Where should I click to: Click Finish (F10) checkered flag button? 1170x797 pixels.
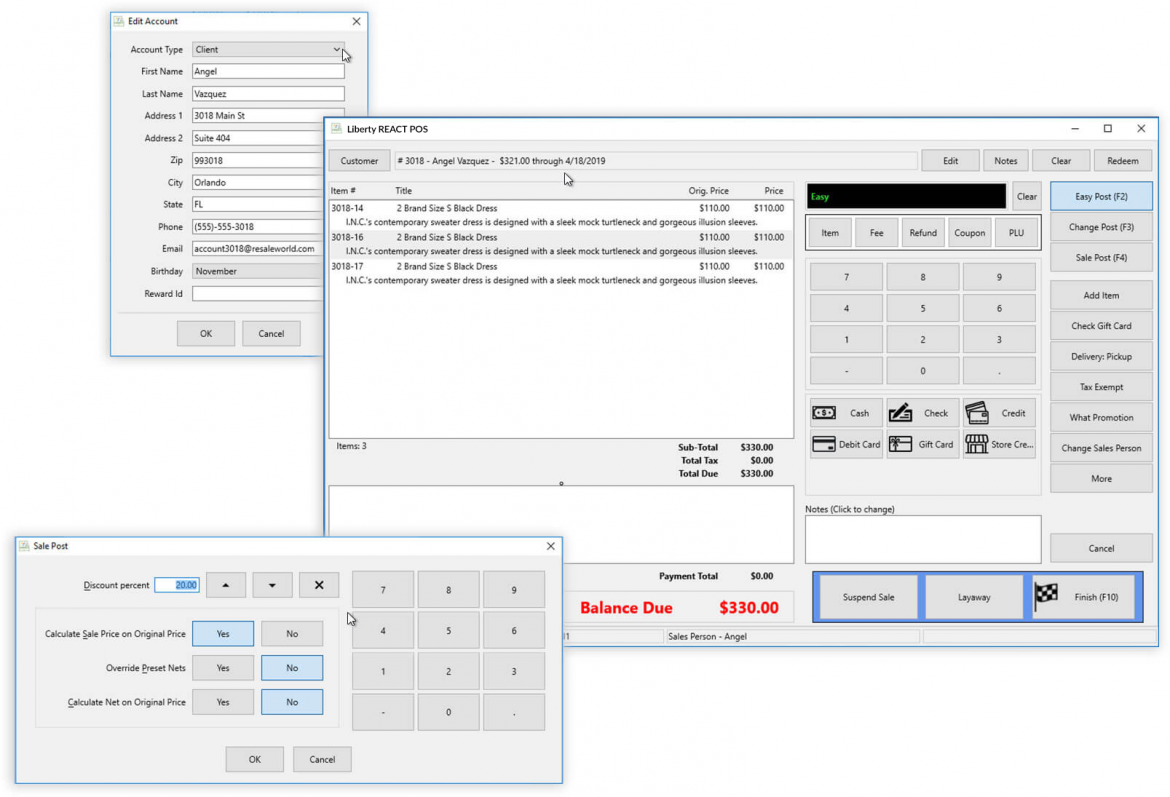tap(1086, 597)
